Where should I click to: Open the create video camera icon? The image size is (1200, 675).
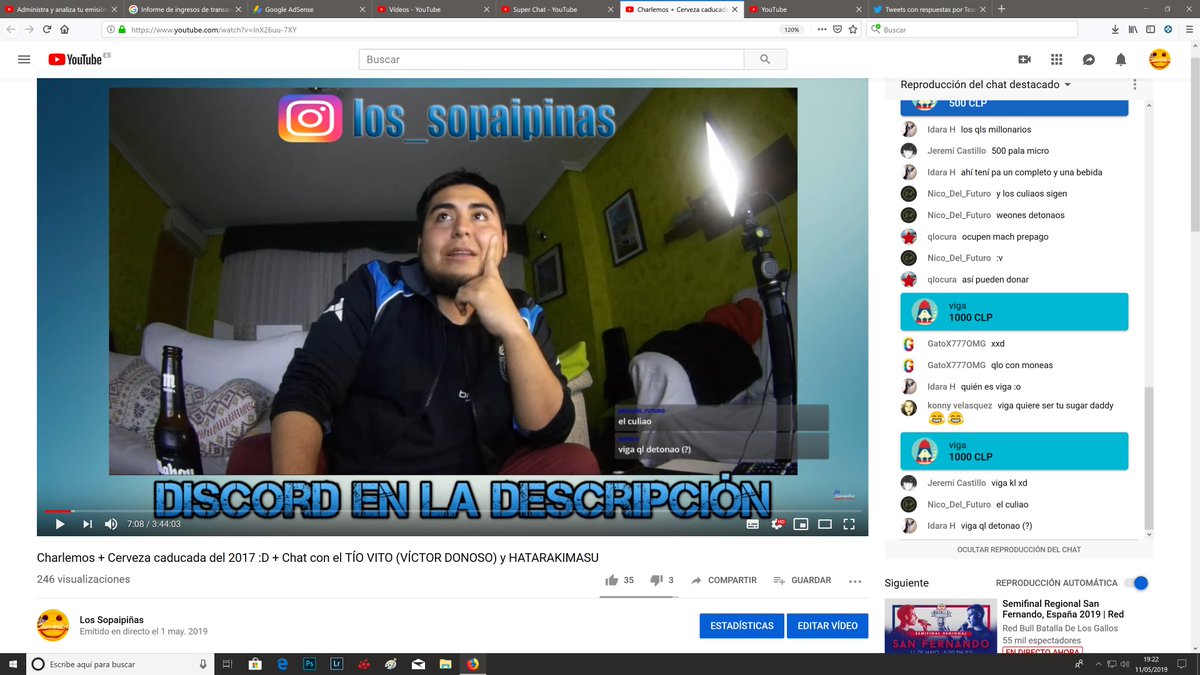[x=1024, y=59]
